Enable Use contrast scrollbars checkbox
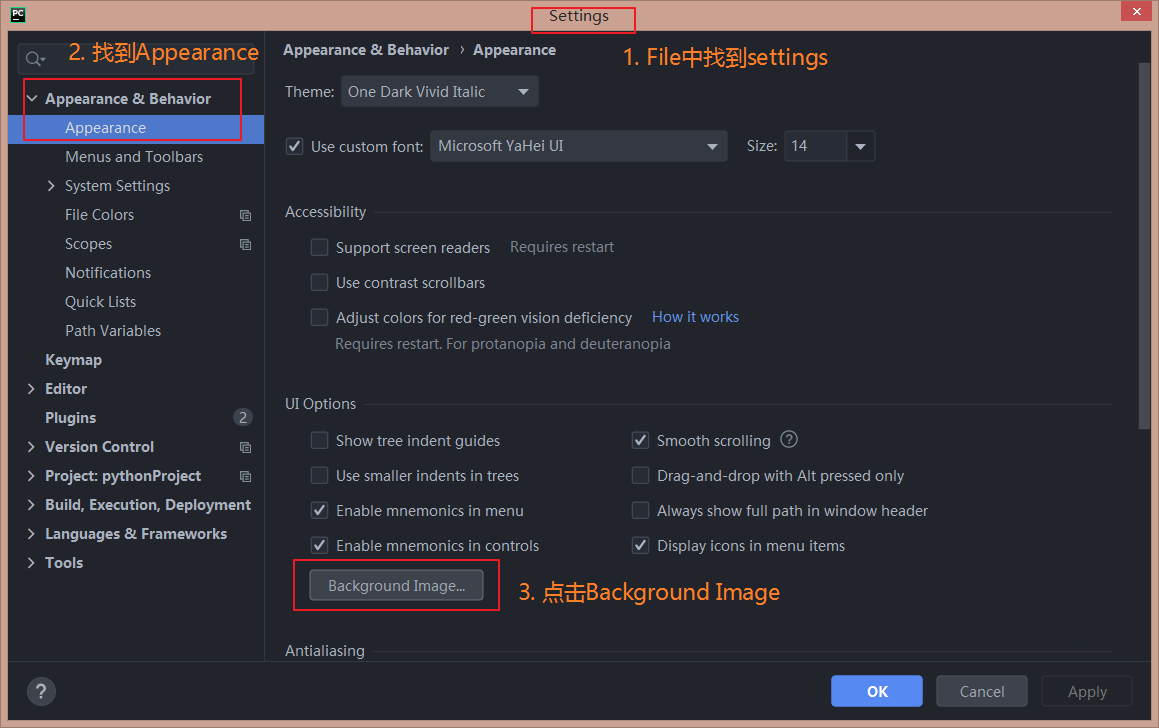The width and height of the screenshot is (1159, 728). (319, 282)
